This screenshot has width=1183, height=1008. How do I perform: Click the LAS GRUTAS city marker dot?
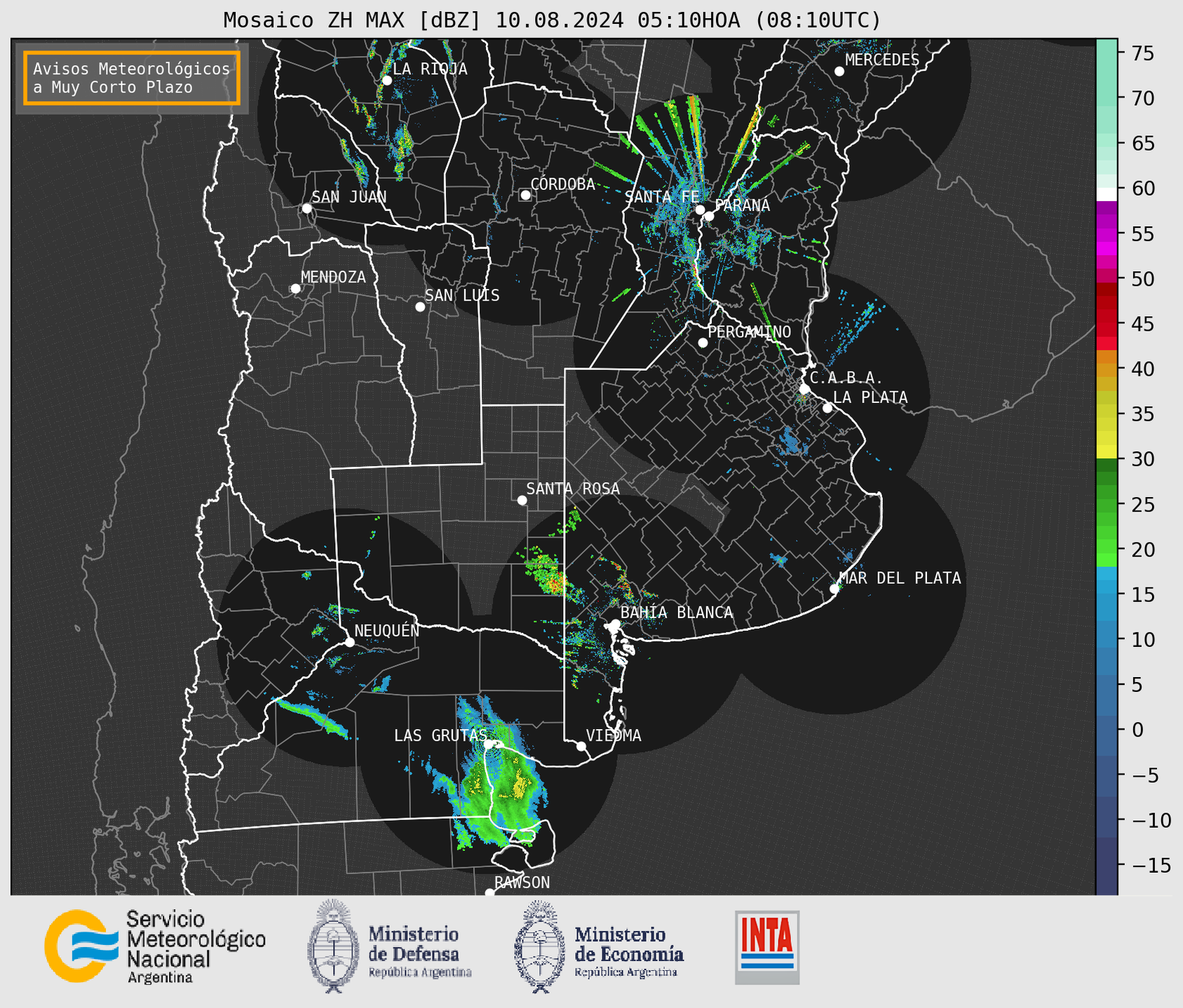[489, 744]
